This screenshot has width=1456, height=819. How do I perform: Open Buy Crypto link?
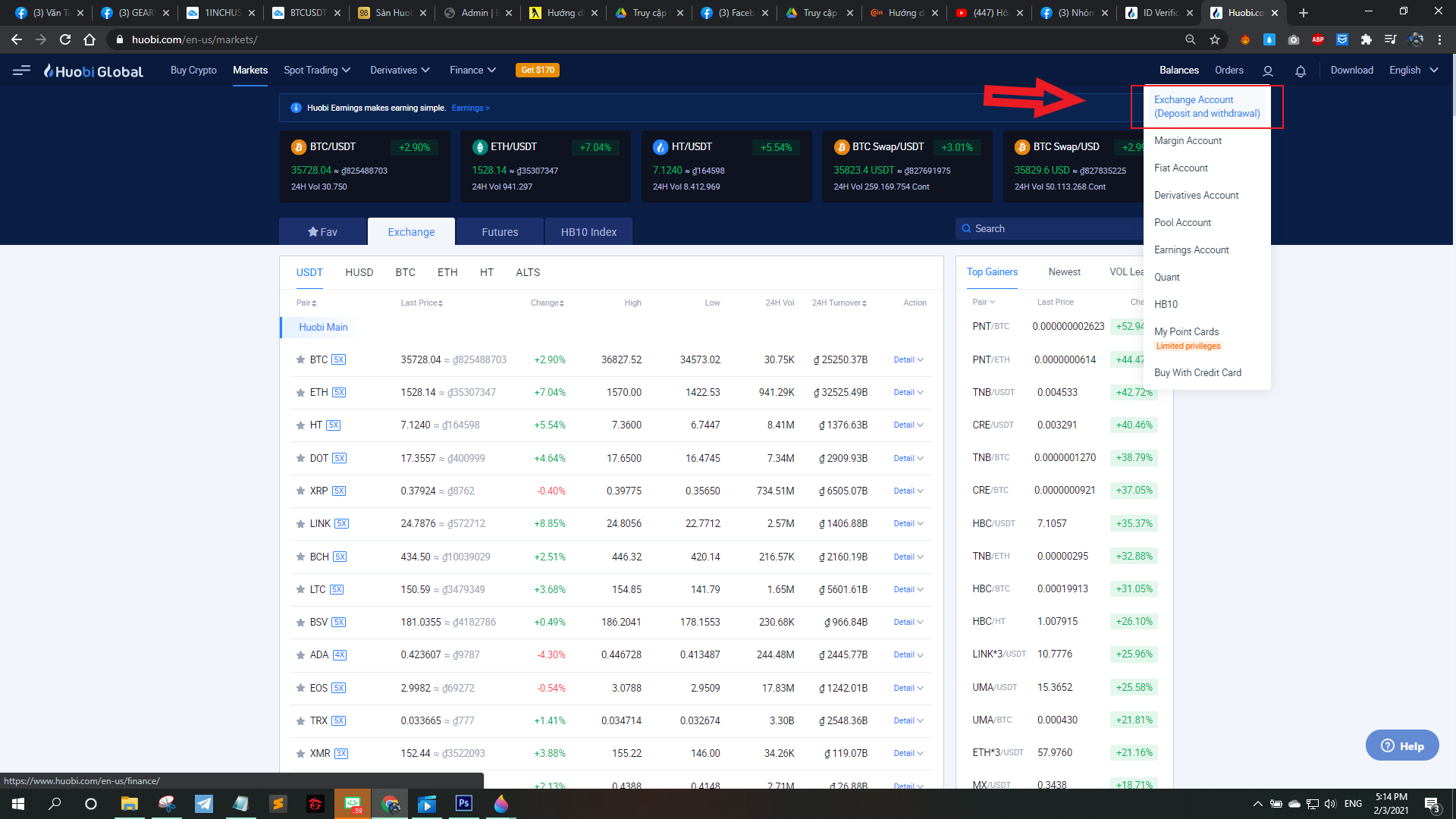193,70
